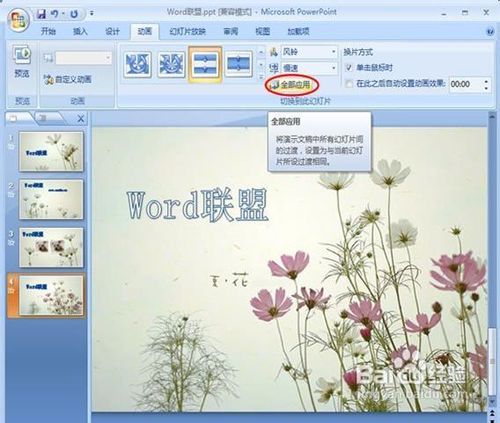Select slide 1 thumbnail

click(x=51, y=151)
